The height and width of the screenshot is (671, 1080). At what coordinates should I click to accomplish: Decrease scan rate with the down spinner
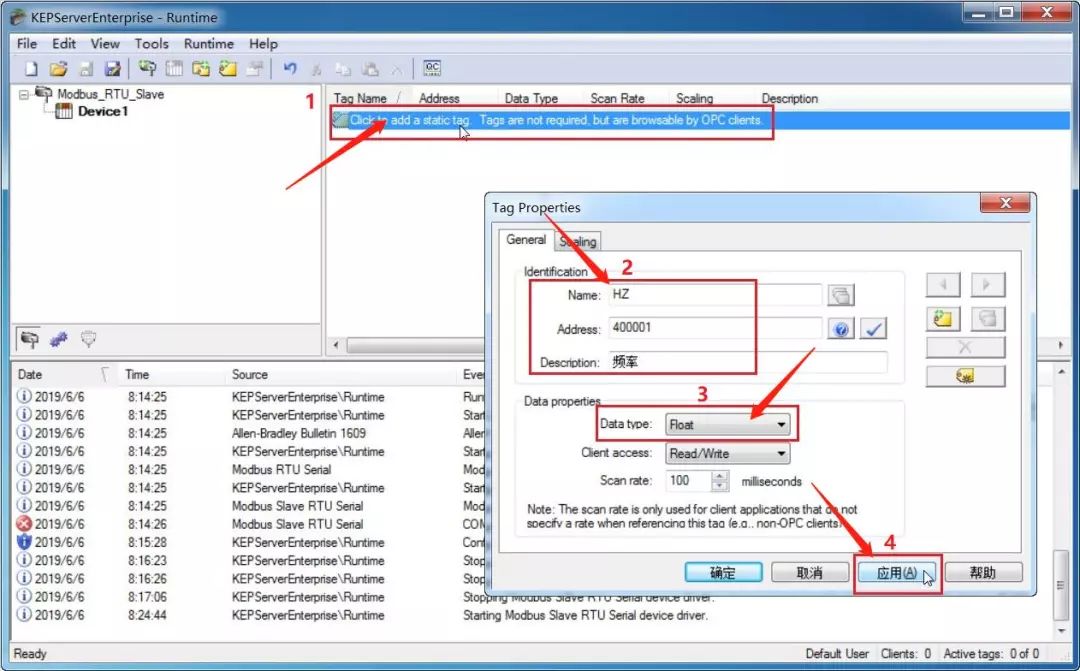(720, 486)
